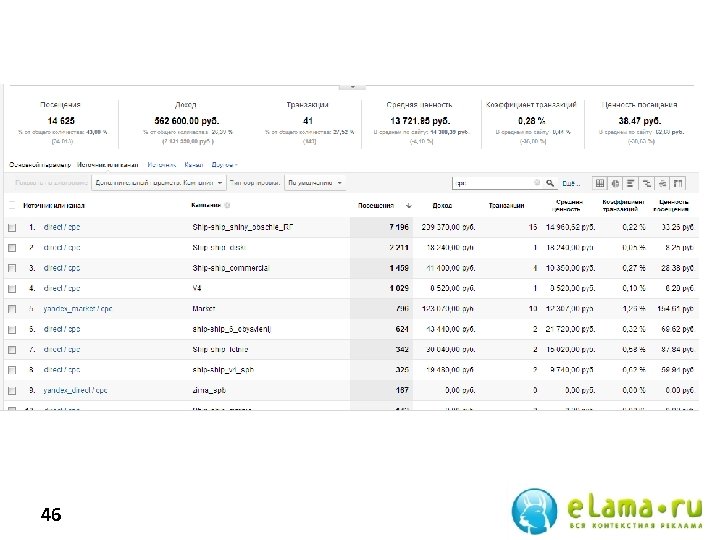The image size is (720, 540).
Task: Switch to the Data table view icon
Action: 600,183
